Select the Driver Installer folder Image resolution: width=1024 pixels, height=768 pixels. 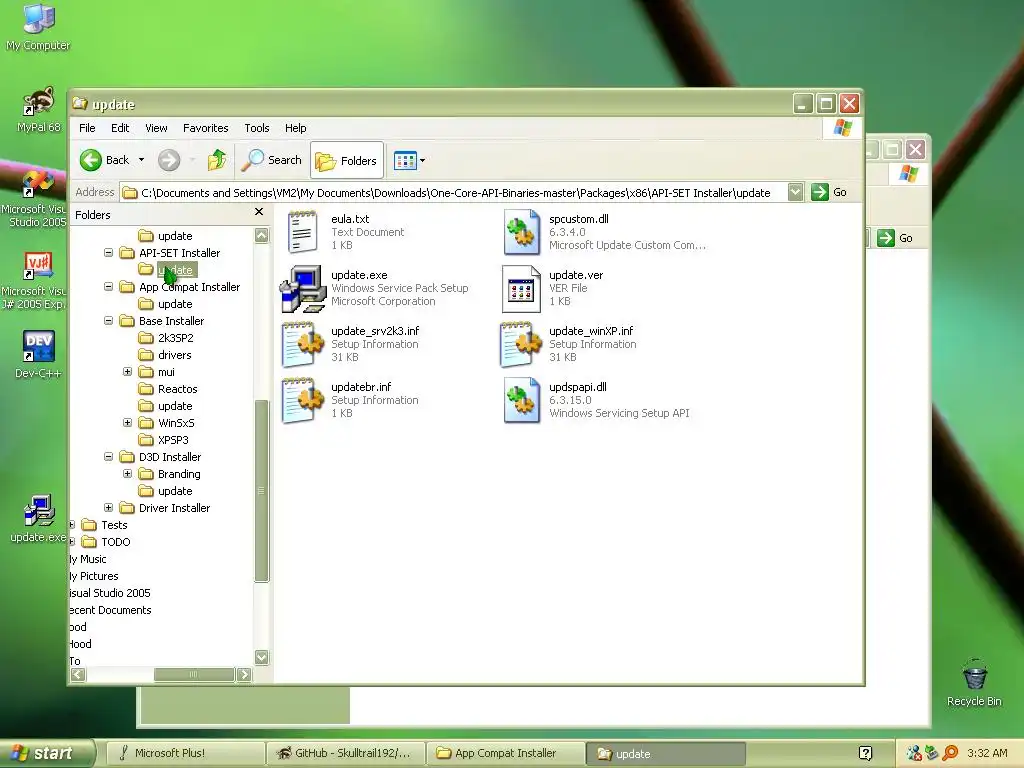(x=165, y=507)
